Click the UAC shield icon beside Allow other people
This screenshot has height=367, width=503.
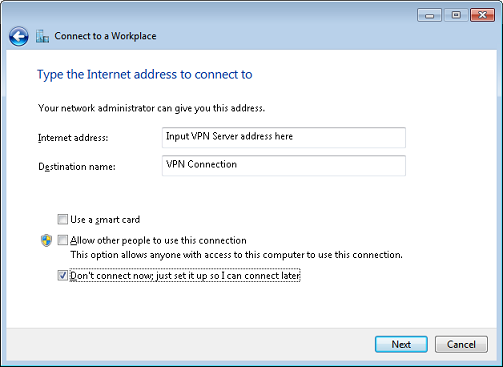(46, 240)
